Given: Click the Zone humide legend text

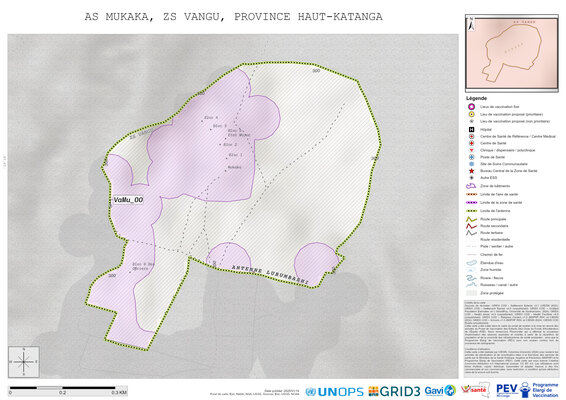Looking at the screenshot, I should click(x=491, y=270).
